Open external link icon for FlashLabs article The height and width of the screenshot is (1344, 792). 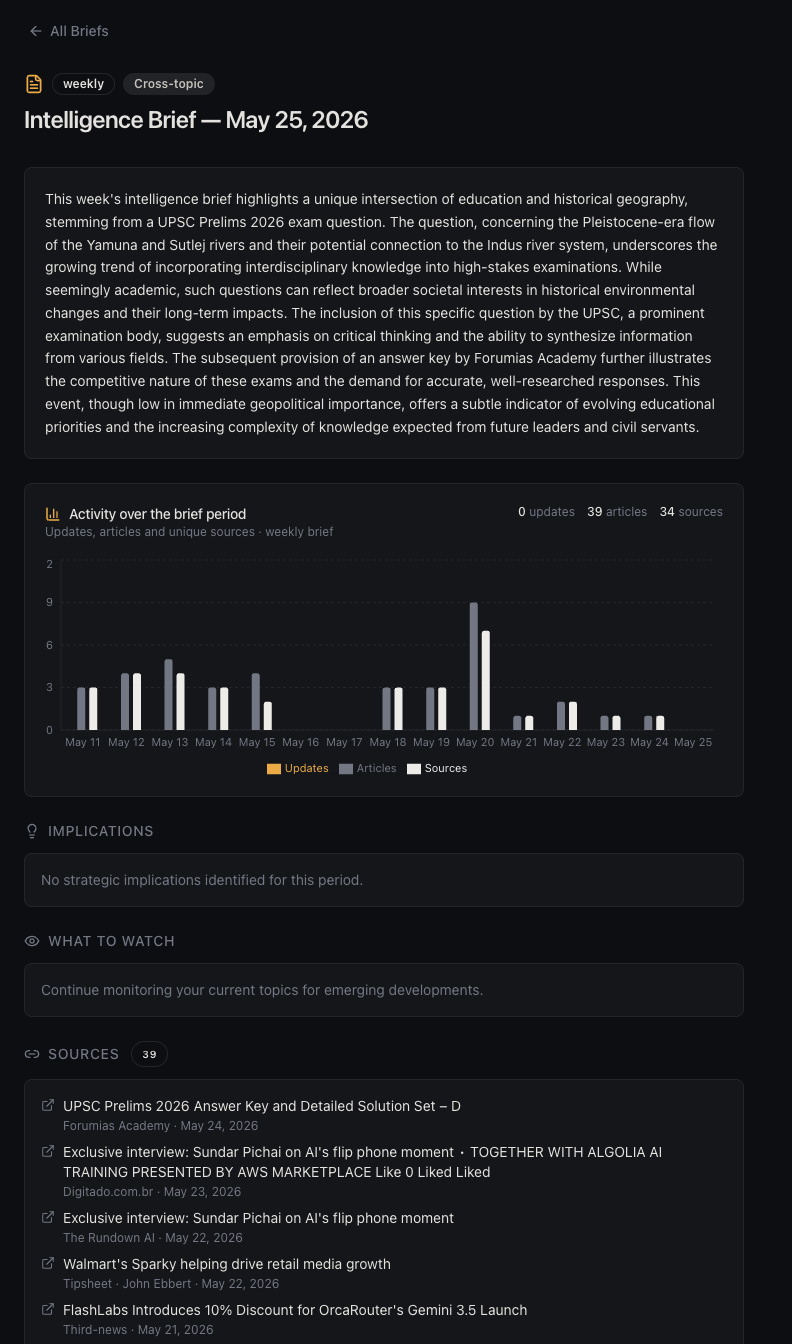tap(48, 1310)
